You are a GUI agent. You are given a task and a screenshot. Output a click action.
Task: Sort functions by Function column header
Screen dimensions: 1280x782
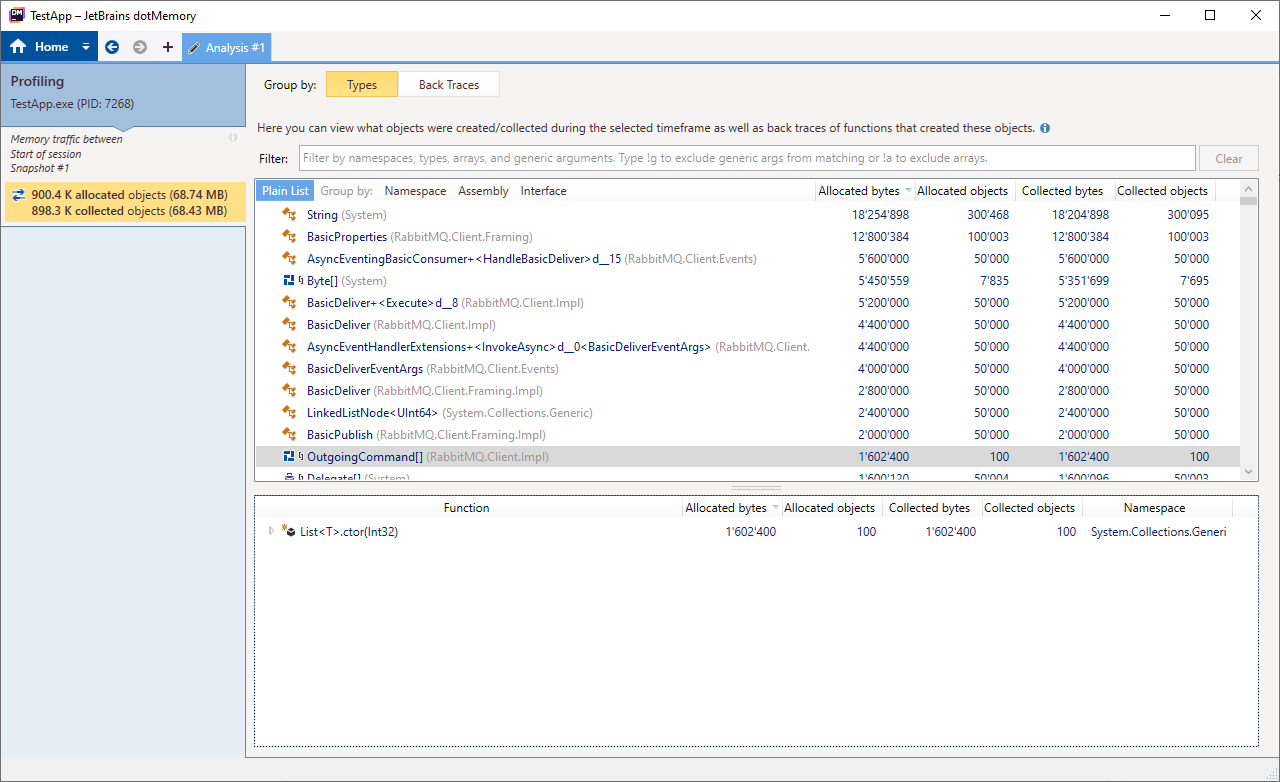point(467,508)
